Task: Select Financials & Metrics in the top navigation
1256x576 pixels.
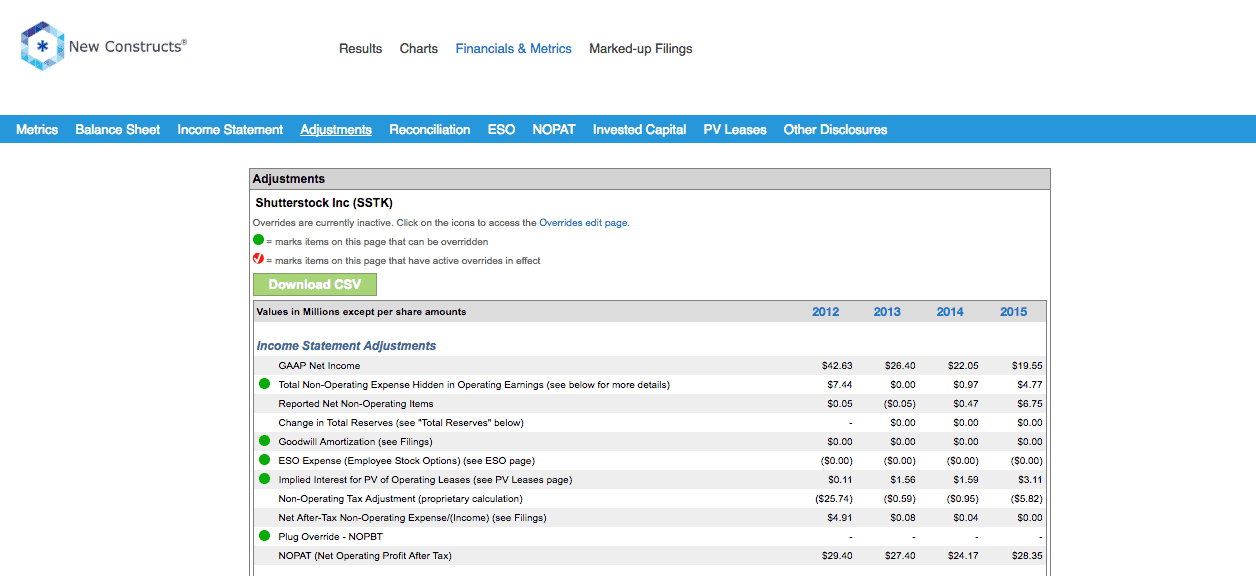Action: (514, 48)
